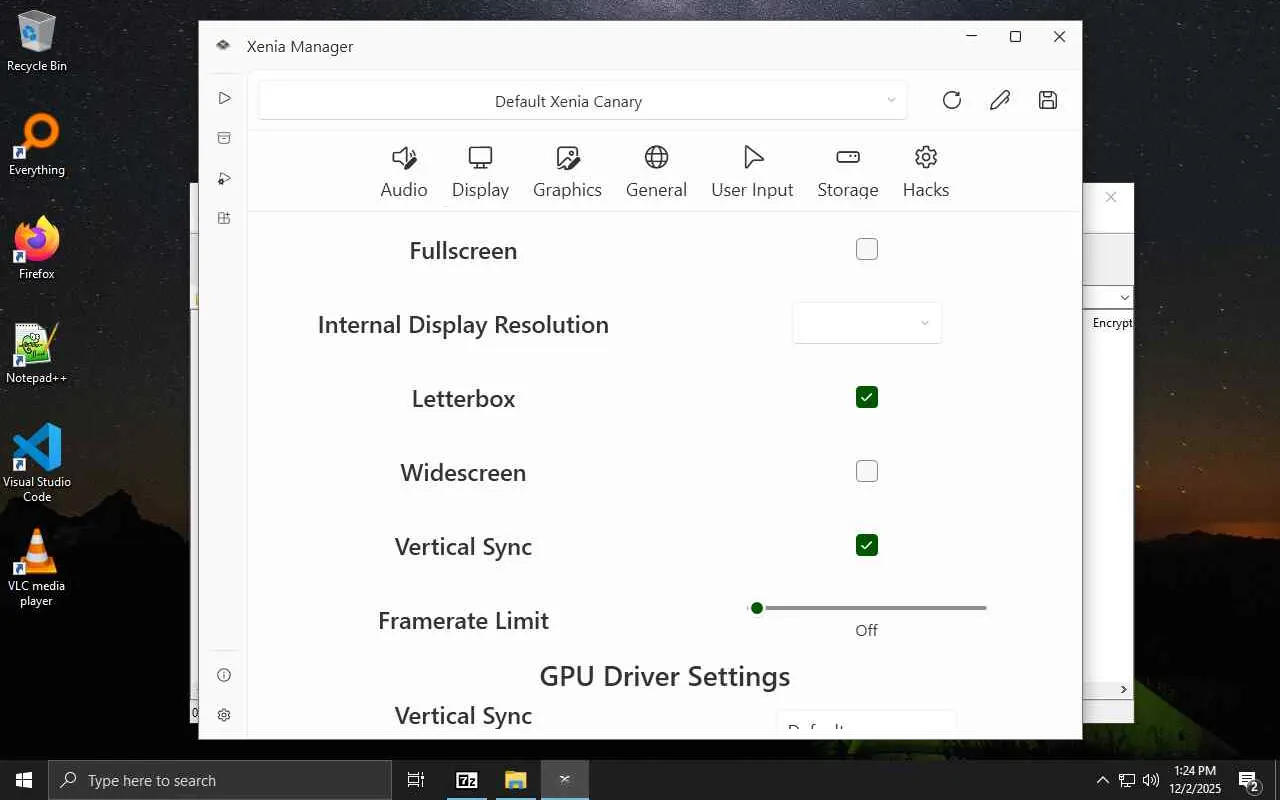
Task: Click the 'Internal Display Resolution' label
Action: 463,325
